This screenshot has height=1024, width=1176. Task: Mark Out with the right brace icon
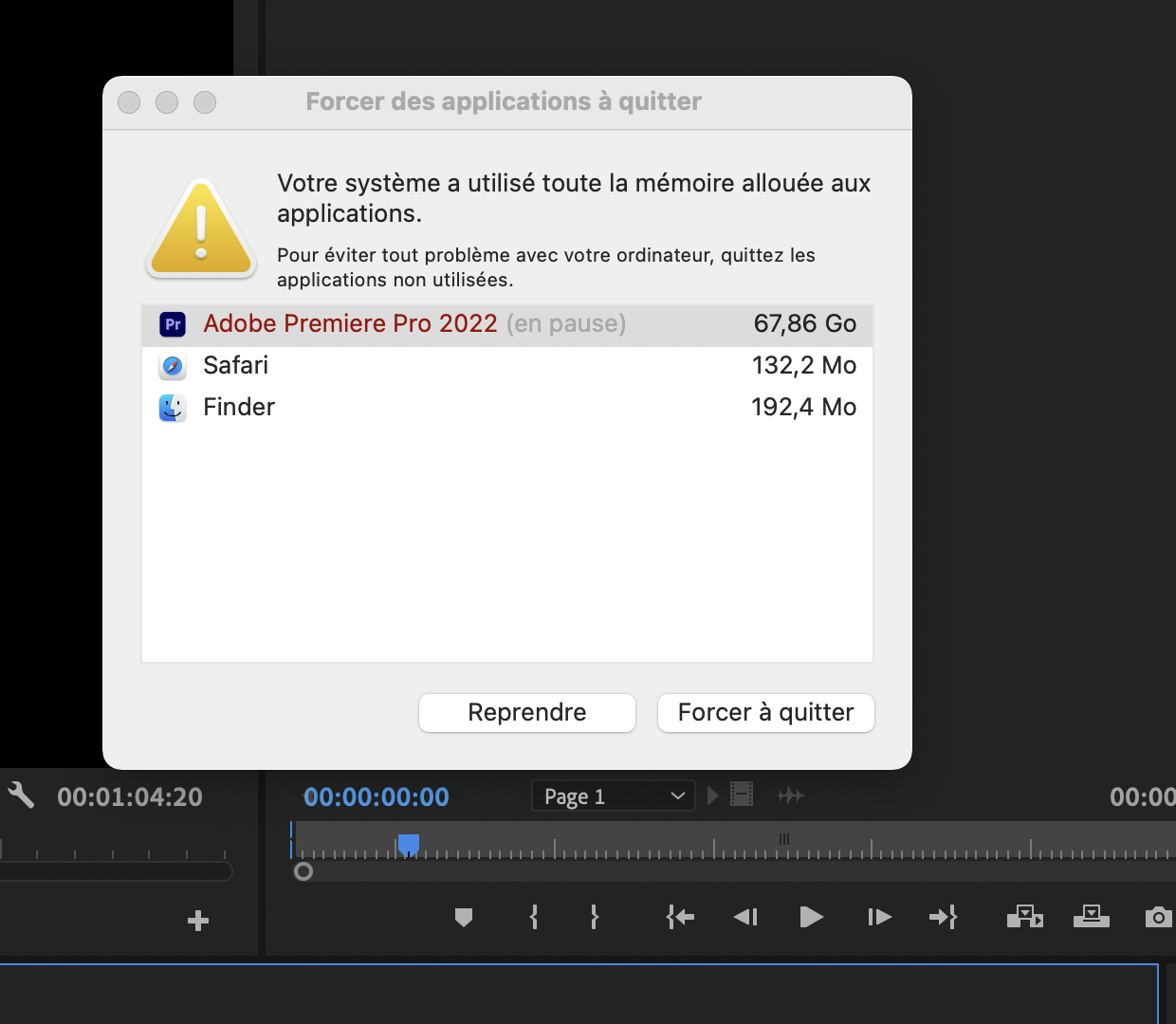point(595,917)
